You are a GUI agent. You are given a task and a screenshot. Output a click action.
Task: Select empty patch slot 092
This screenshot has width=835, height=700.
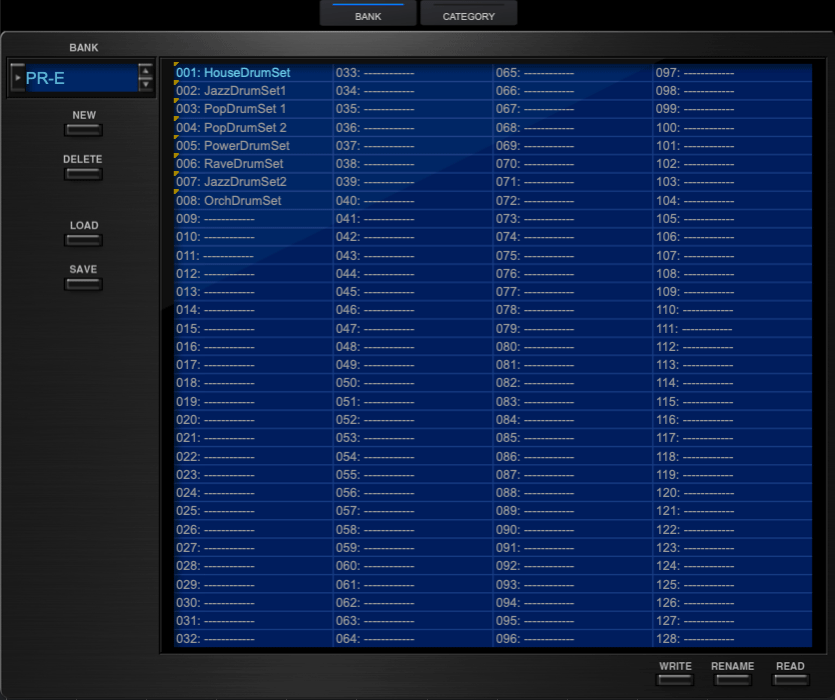[573, 566]
